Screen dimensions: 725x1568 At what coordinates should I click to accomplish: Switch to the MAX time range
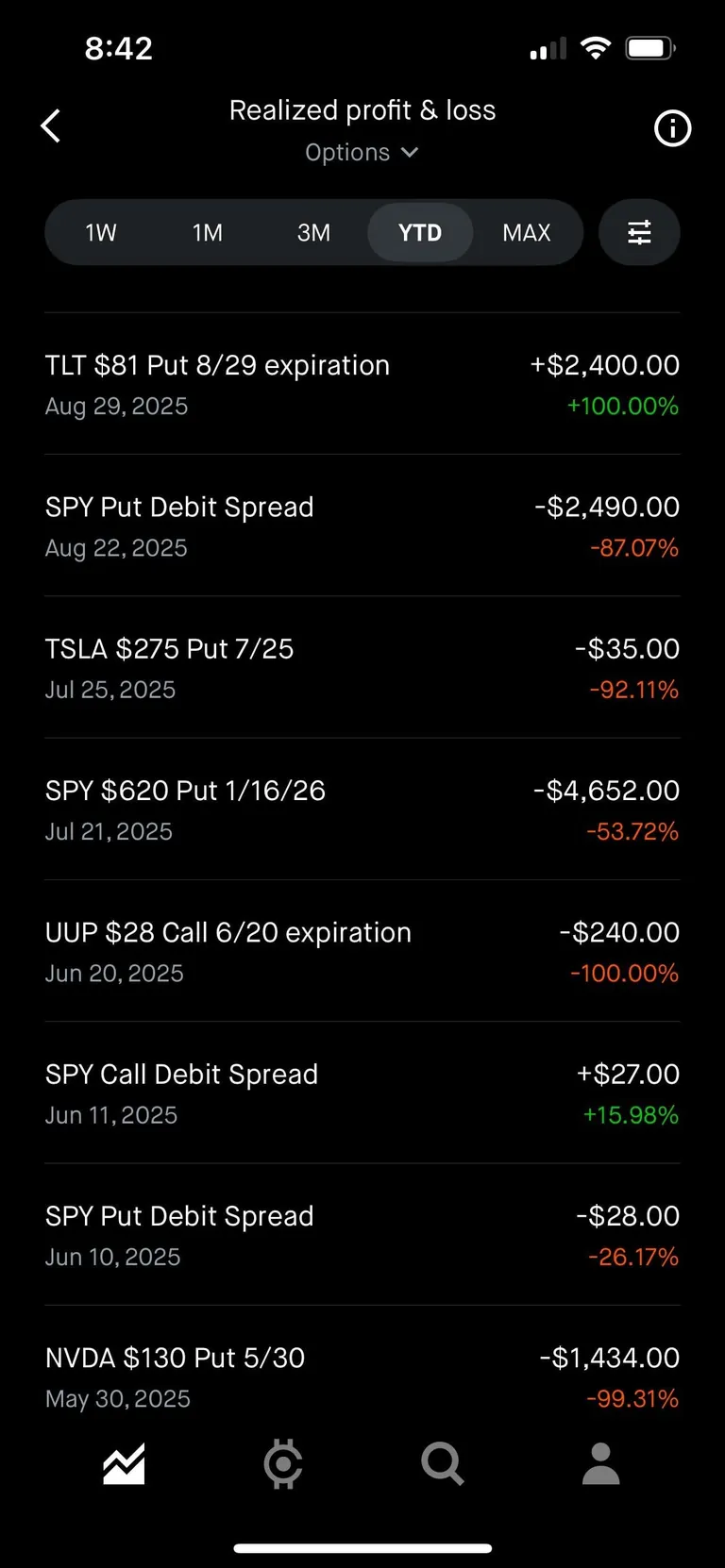point(526,232)
